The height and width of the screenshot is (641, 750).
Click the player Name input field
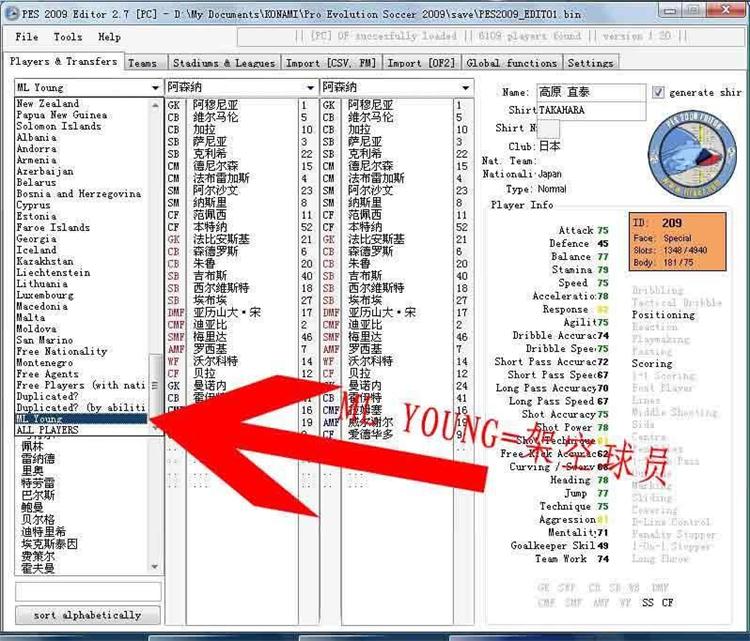pyautogui.click(x=590, y=92)
